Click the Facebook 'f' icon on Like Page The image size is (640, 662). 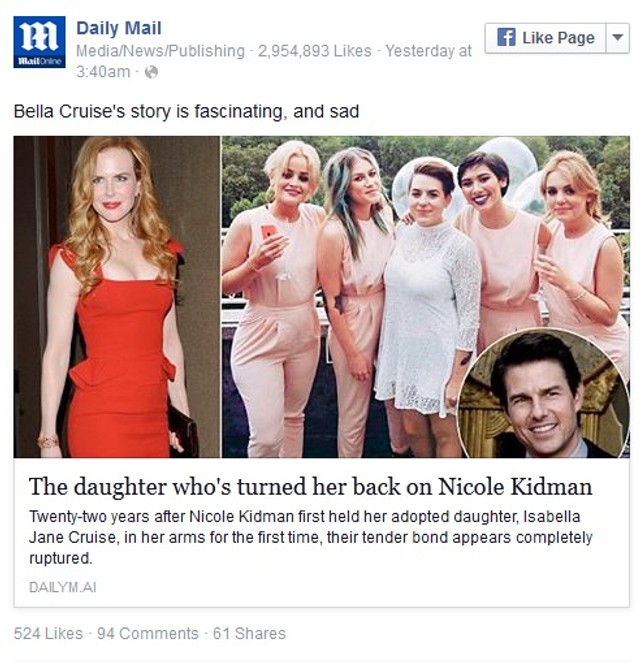506,38
